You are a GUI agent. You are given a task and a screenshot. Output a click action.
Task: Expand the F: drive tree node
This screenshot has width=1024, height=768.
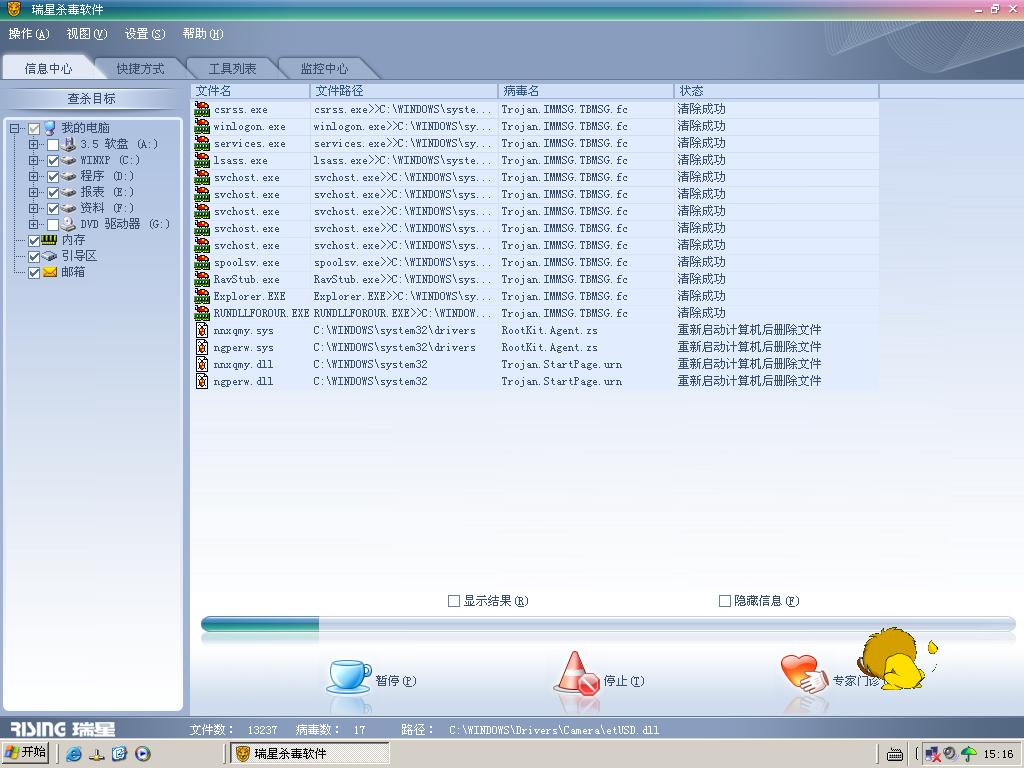(33, 208)
